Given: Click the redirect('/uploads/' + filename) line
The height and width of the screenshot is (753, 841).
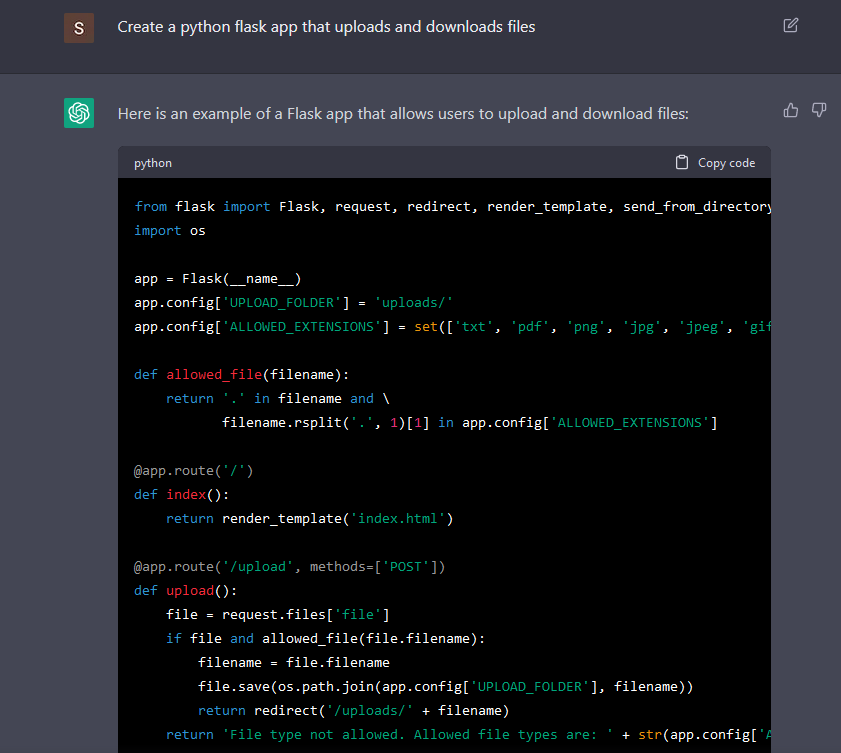Looking at the screenshot, I should coord(353,711).
